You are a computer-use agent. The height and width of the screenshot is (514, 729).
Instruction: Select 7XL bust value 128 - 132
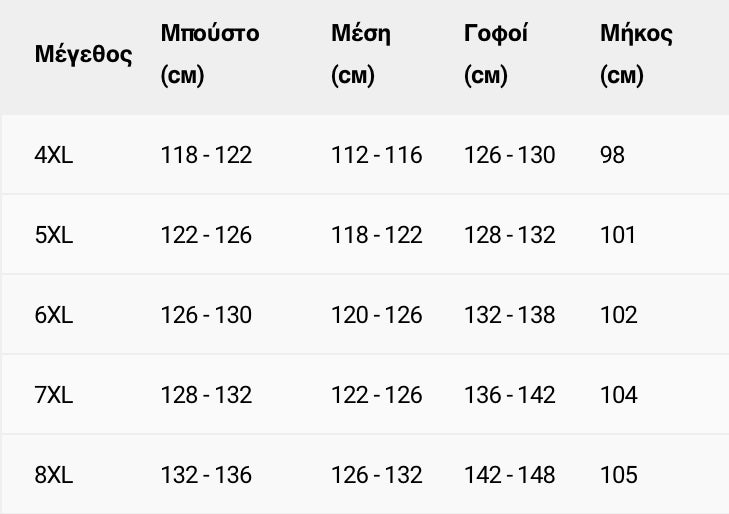click(x=206, y=395)
